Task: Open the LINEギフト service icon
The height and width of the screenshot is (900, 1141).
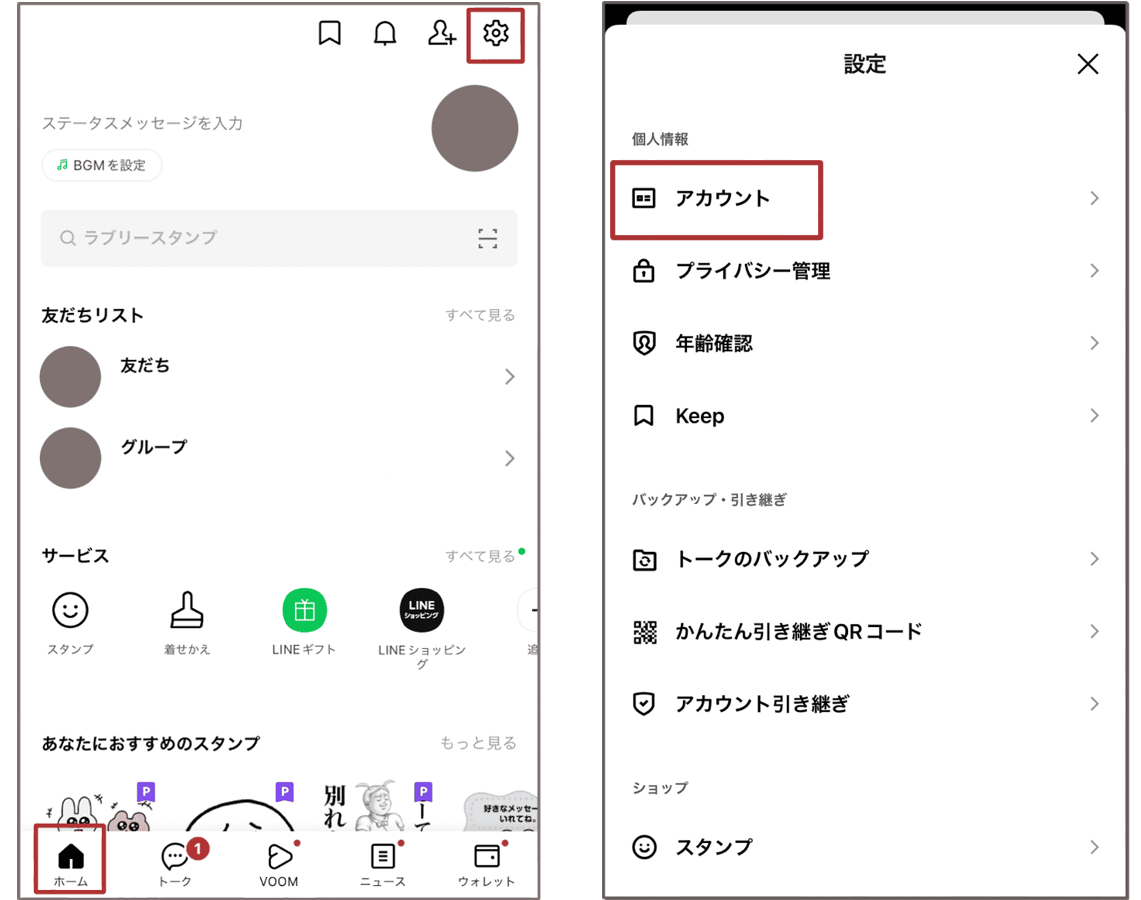Action: (304, 611)
